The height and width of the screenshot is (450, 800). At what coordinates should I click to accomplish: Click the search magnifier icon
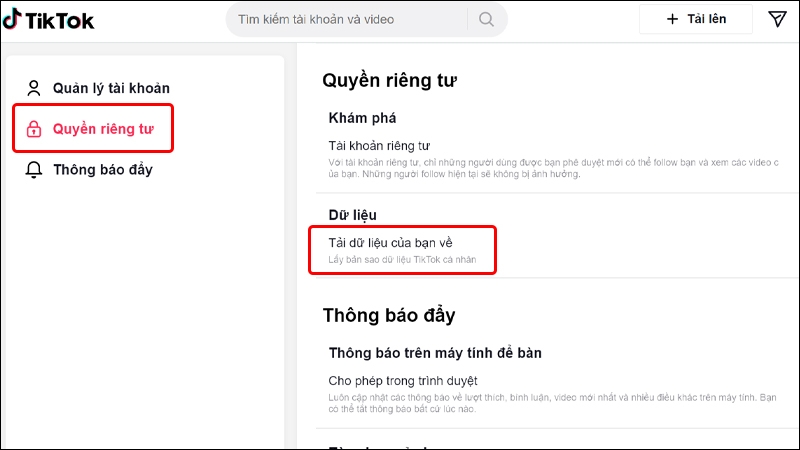pos(486,19)
